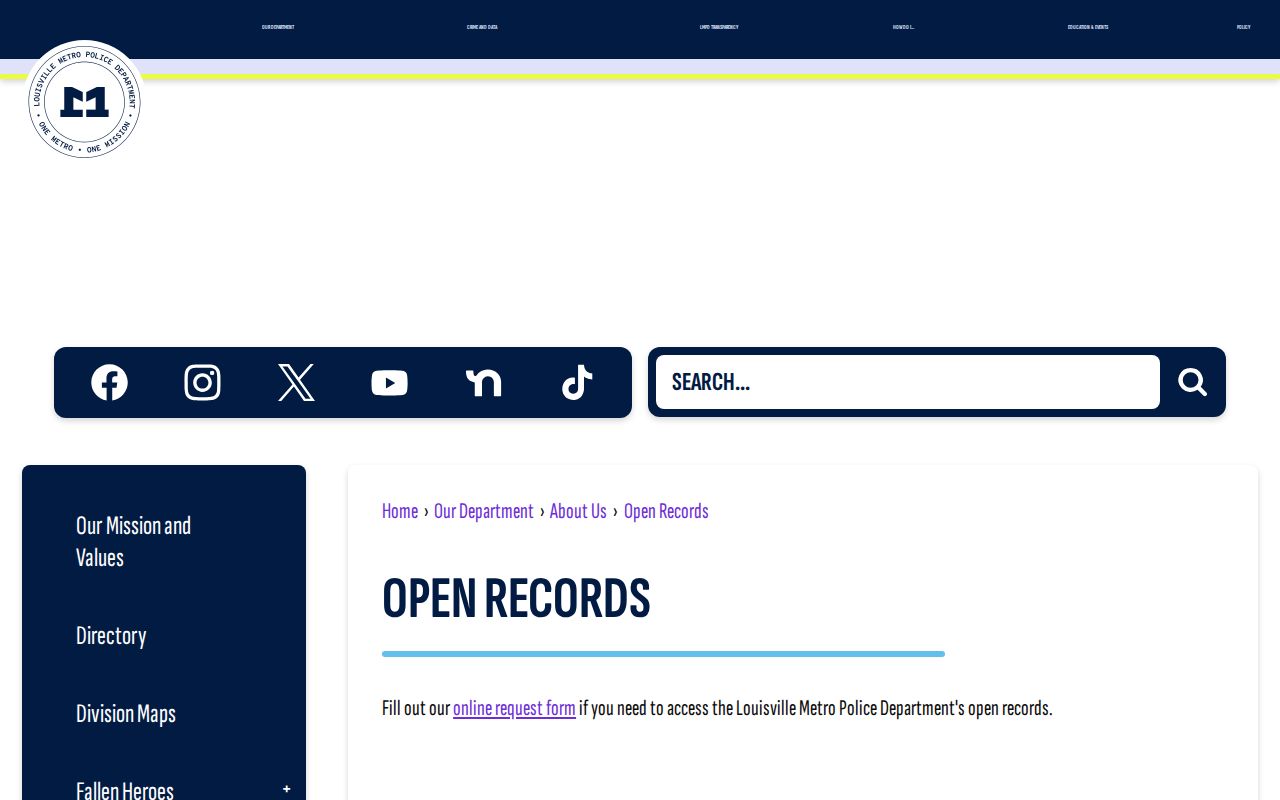Click the magnifying glass search button

pyautogui.click(x=1192, y=382)
